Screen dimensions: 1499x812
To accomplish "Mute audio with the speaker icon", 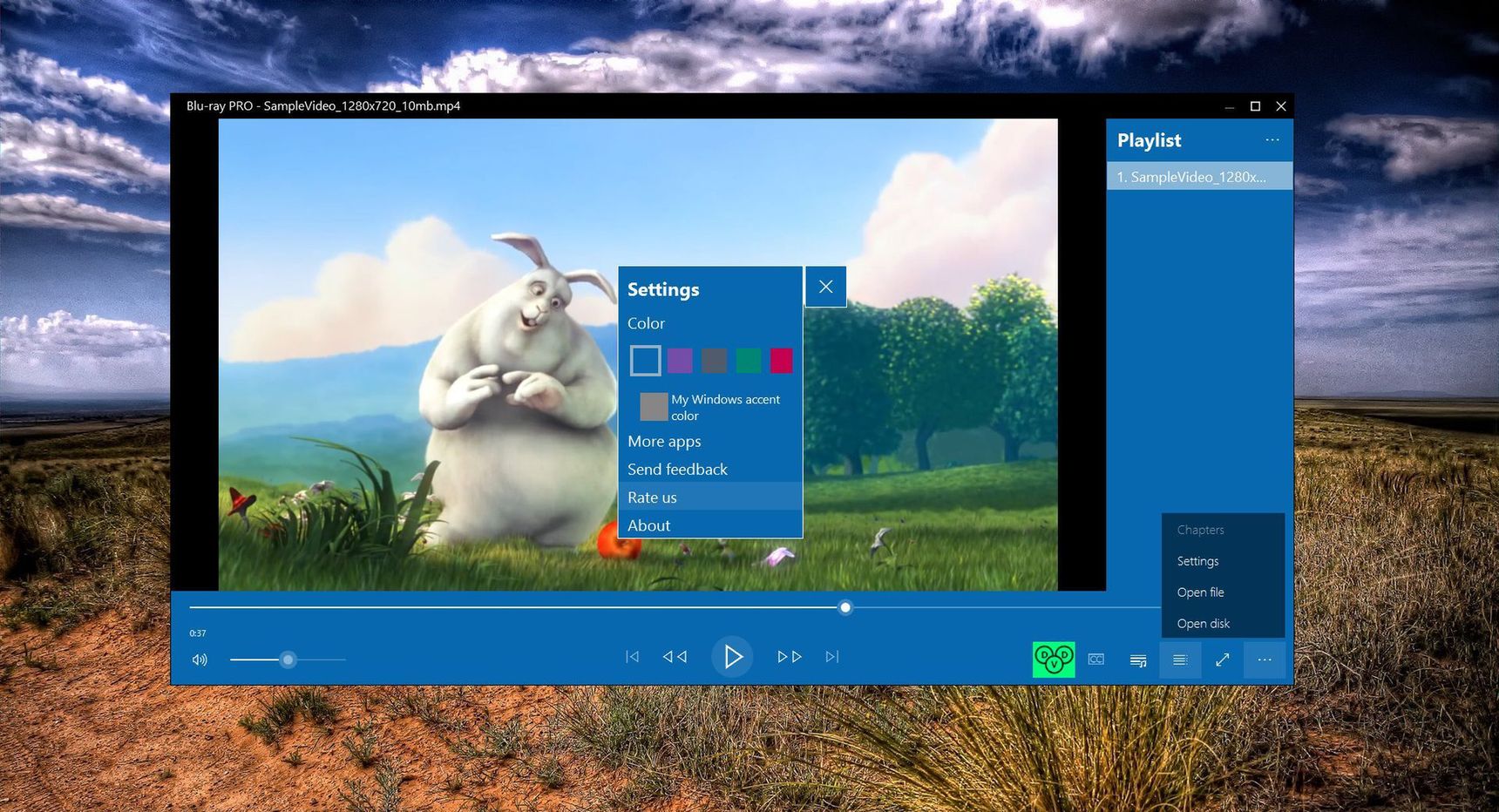I will coord(200,660).
